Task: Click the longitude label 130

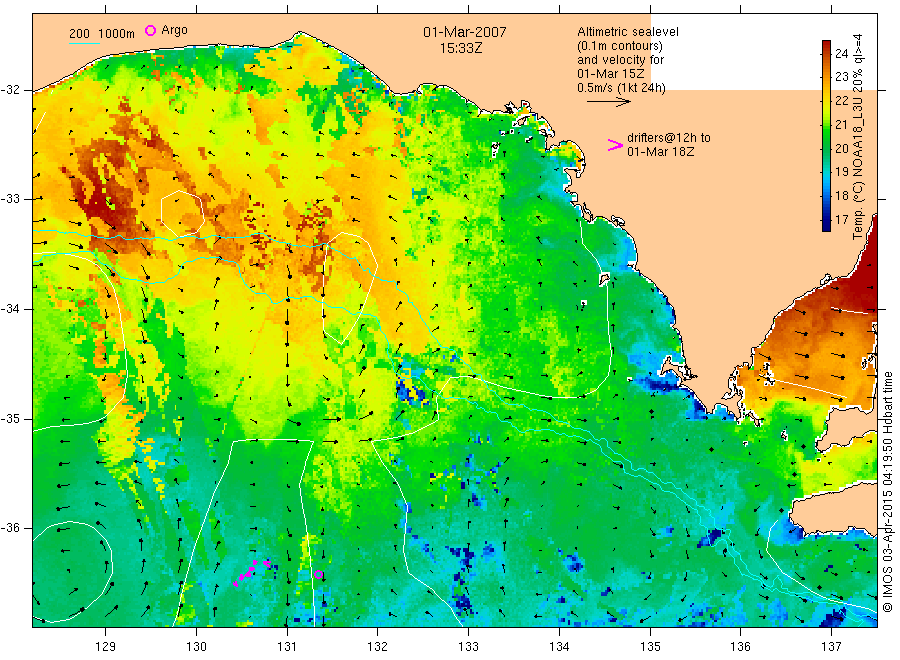Action: 196,647
